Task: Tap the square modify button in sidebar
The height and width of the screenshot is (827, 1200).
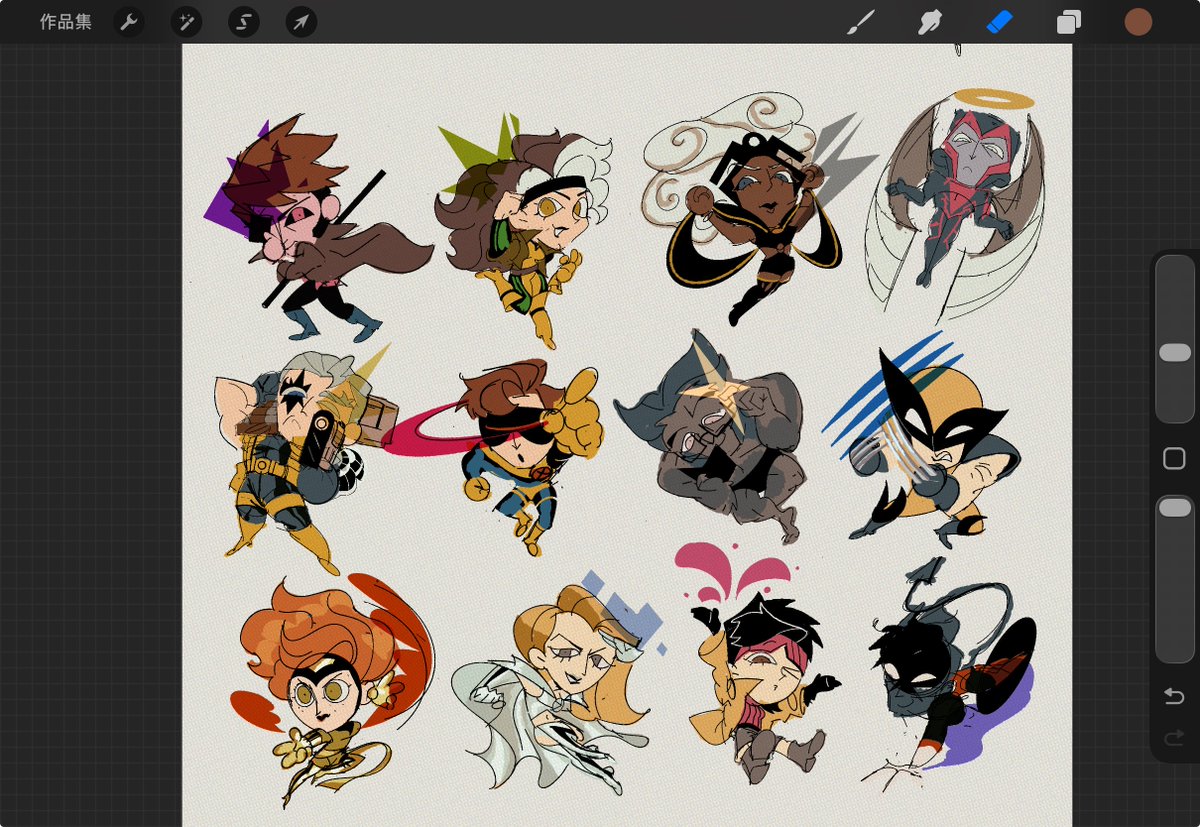Action: 1175,459
